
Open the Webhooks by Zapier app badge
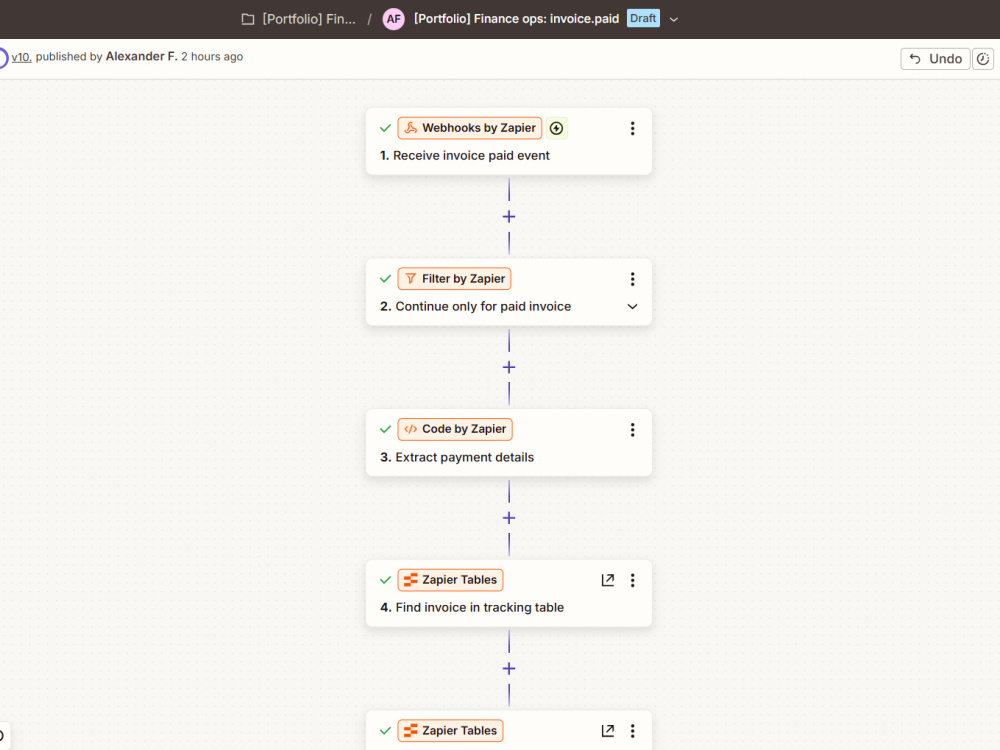tap(469, 128)
